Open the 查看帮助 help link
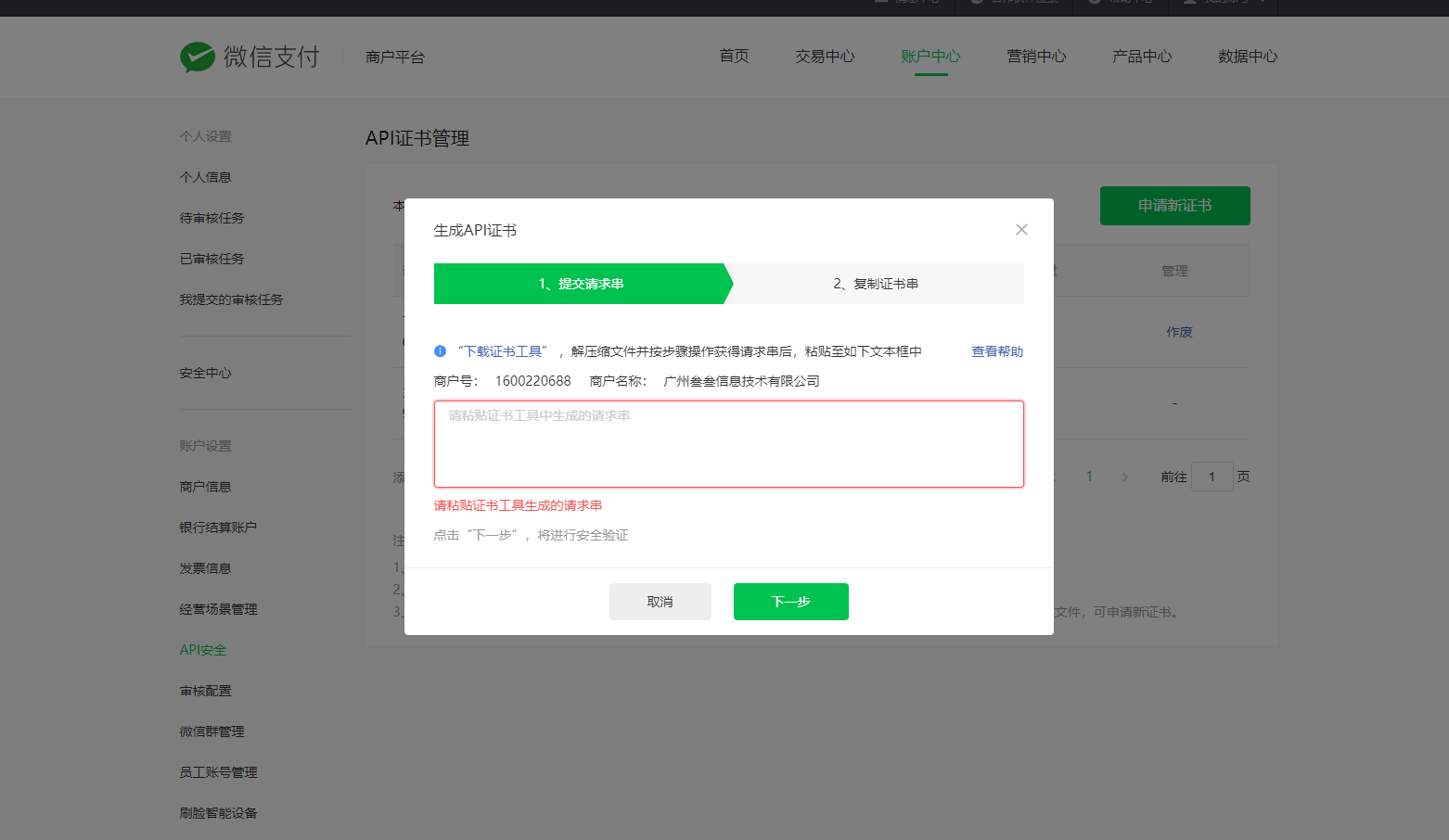 997,351
